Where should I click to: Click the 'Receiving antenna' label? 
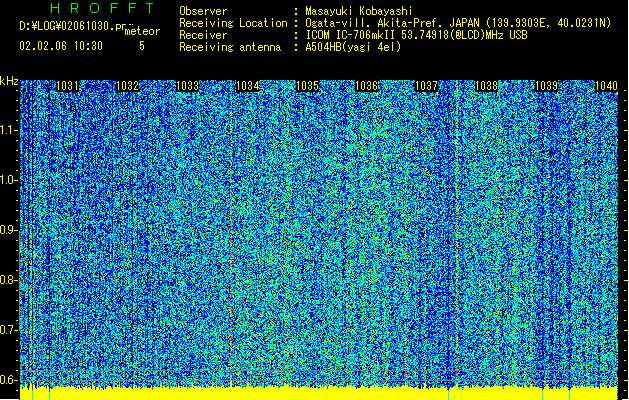(x=230, y=47)
